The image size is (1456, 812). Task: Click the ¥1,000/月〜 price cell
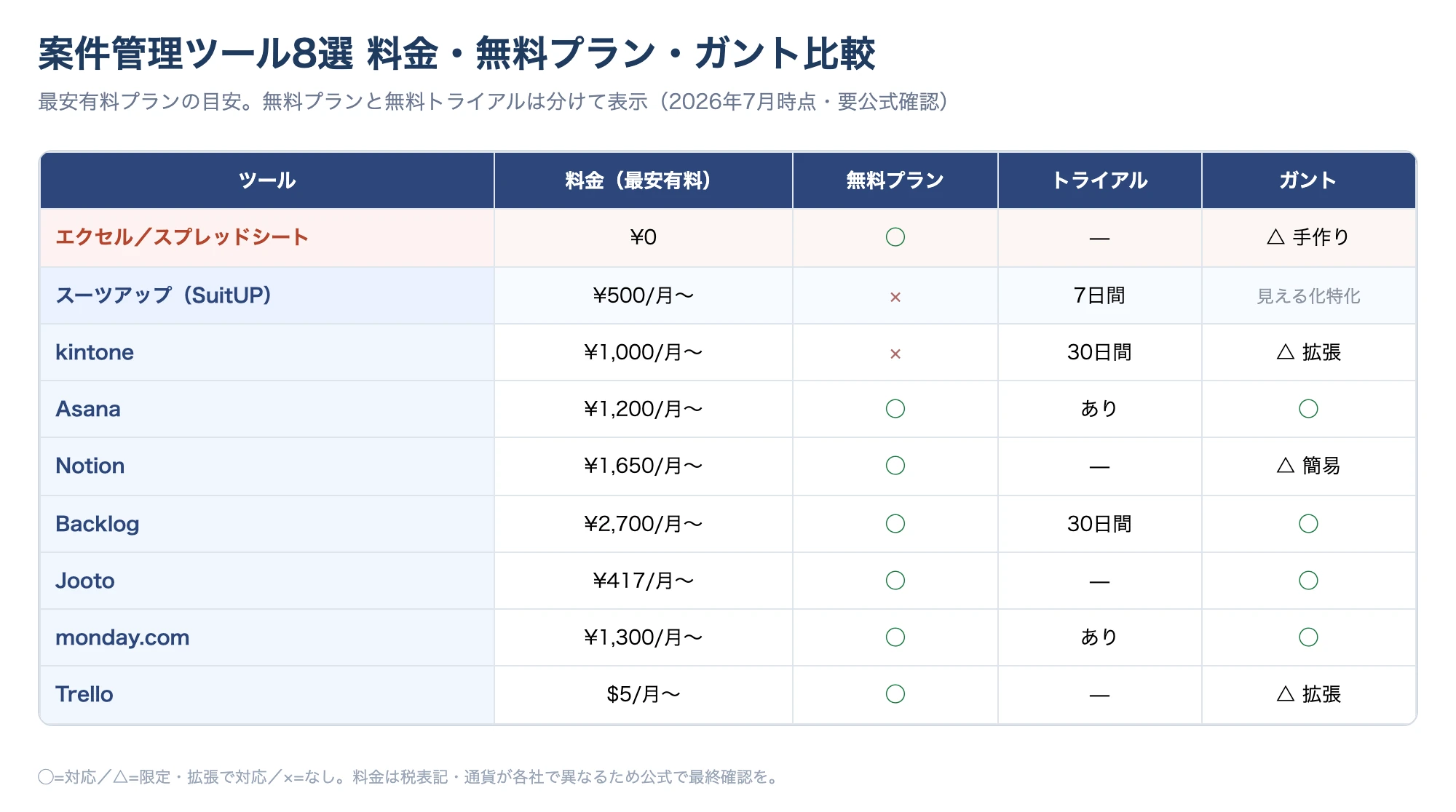(644, 352)
